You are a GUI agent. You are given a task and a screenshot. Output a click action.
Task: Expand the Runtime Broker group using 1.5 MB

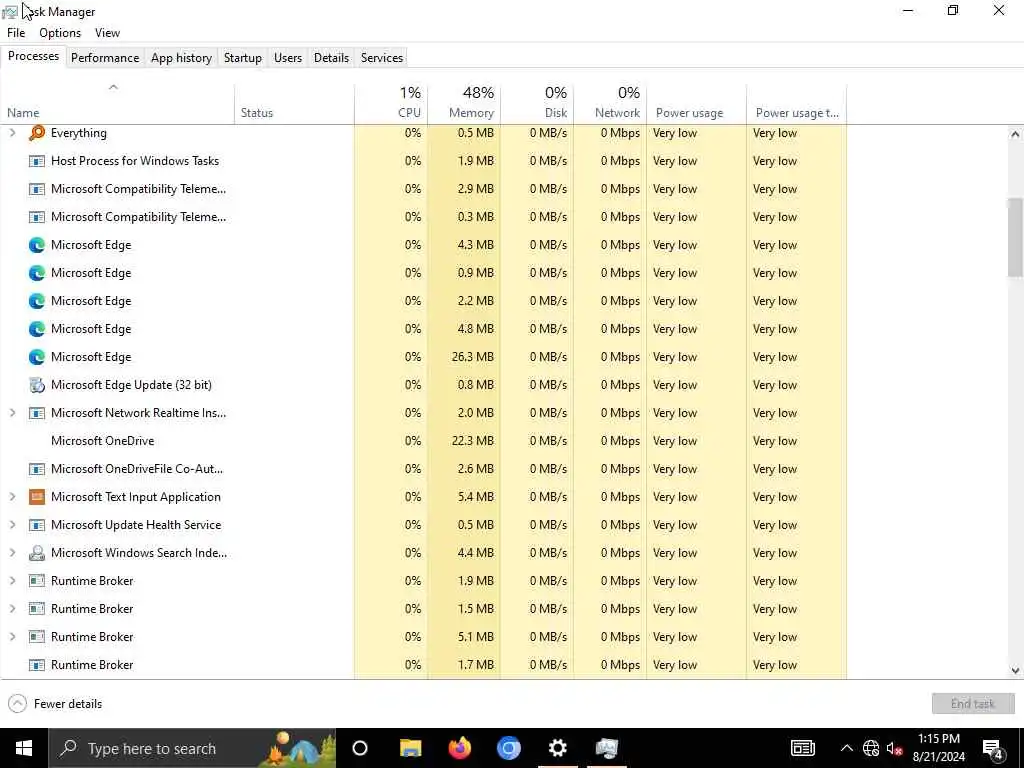click(12, 609)
